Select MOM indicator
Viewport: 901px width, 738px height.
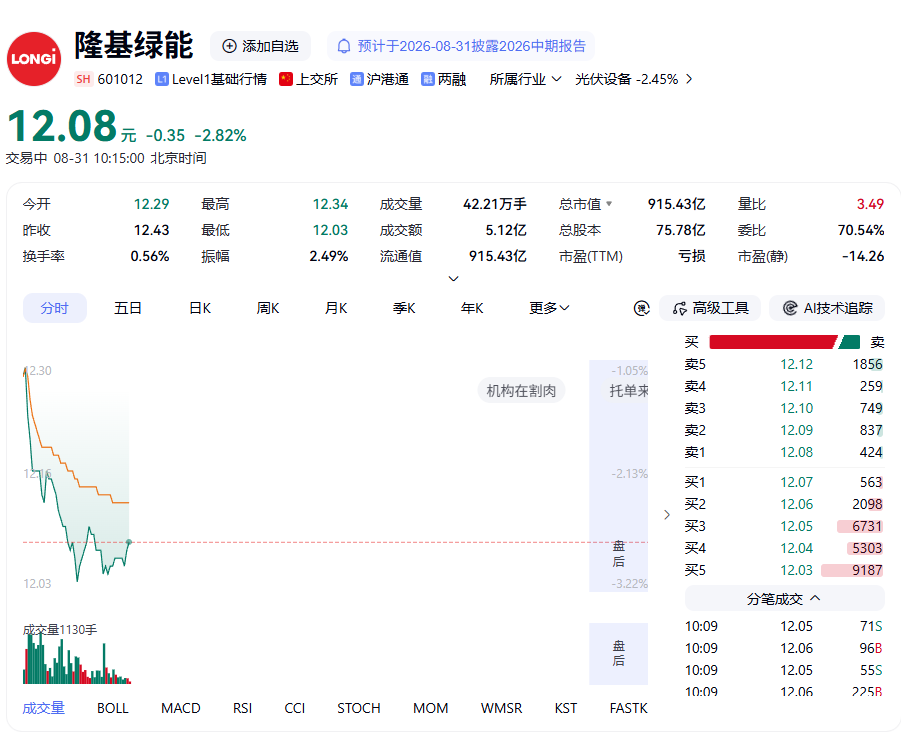(x=430, y=709)
